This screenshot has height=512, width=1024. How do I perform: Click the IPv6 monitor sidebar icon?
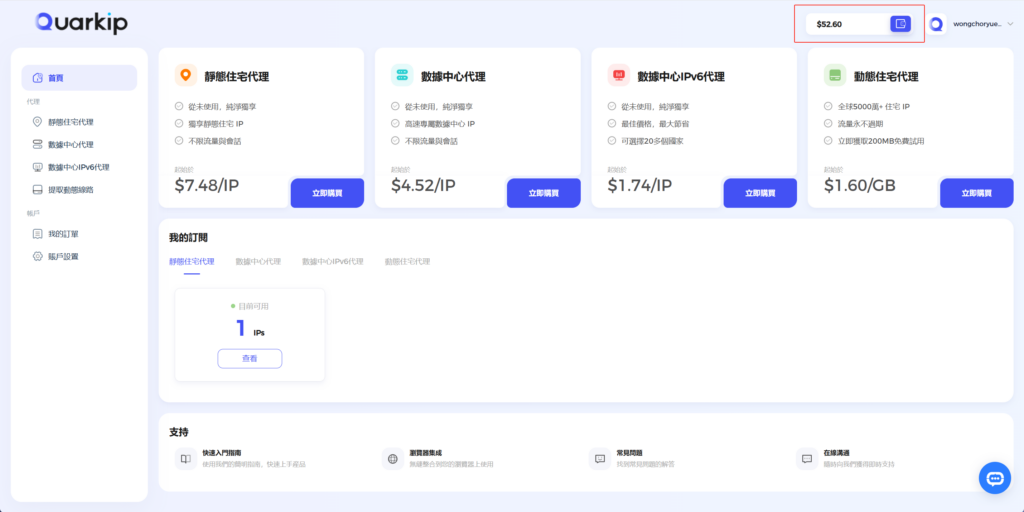click(37, 167)
